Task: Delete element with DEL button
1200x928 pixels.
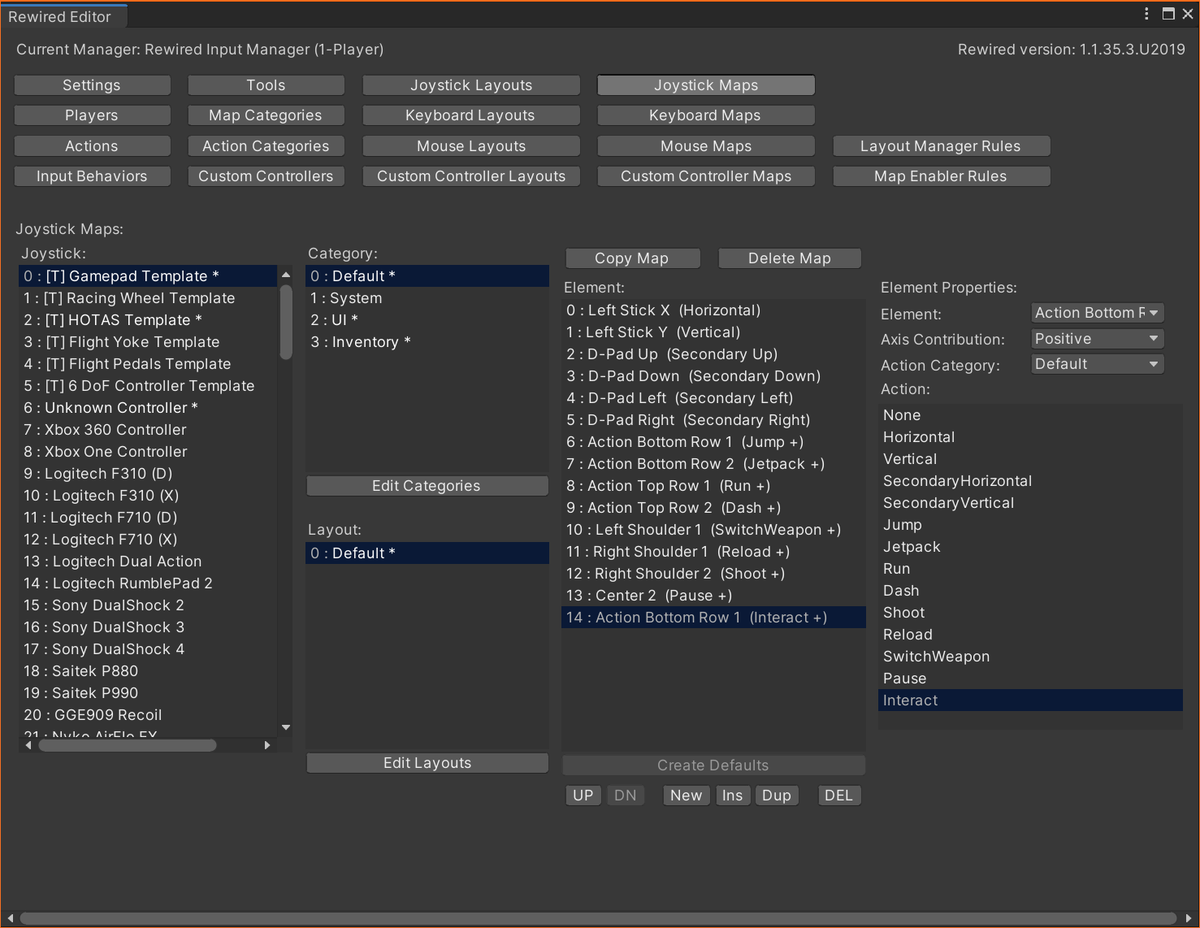Action: [839, 796]
